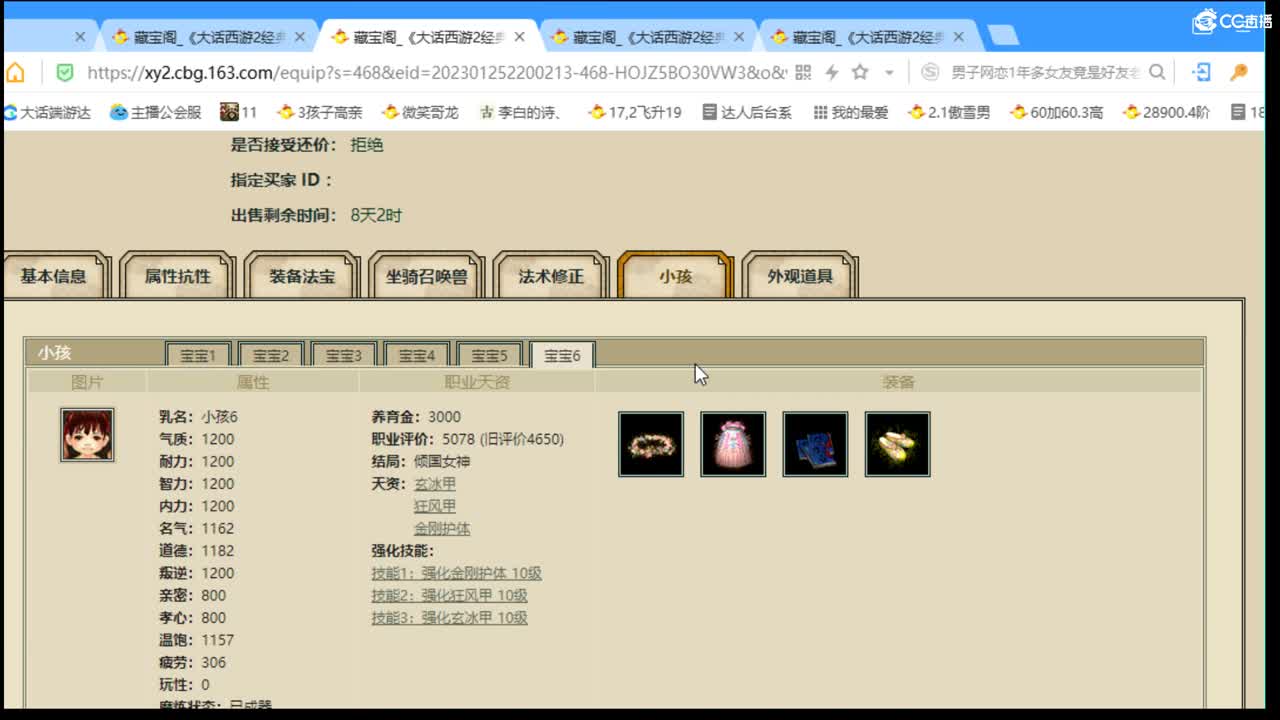The height and width of the screenshot is (720, 1280).
Task: Open the 法术修正 tab
Action: pyautogui.click(x=551, y=276)
